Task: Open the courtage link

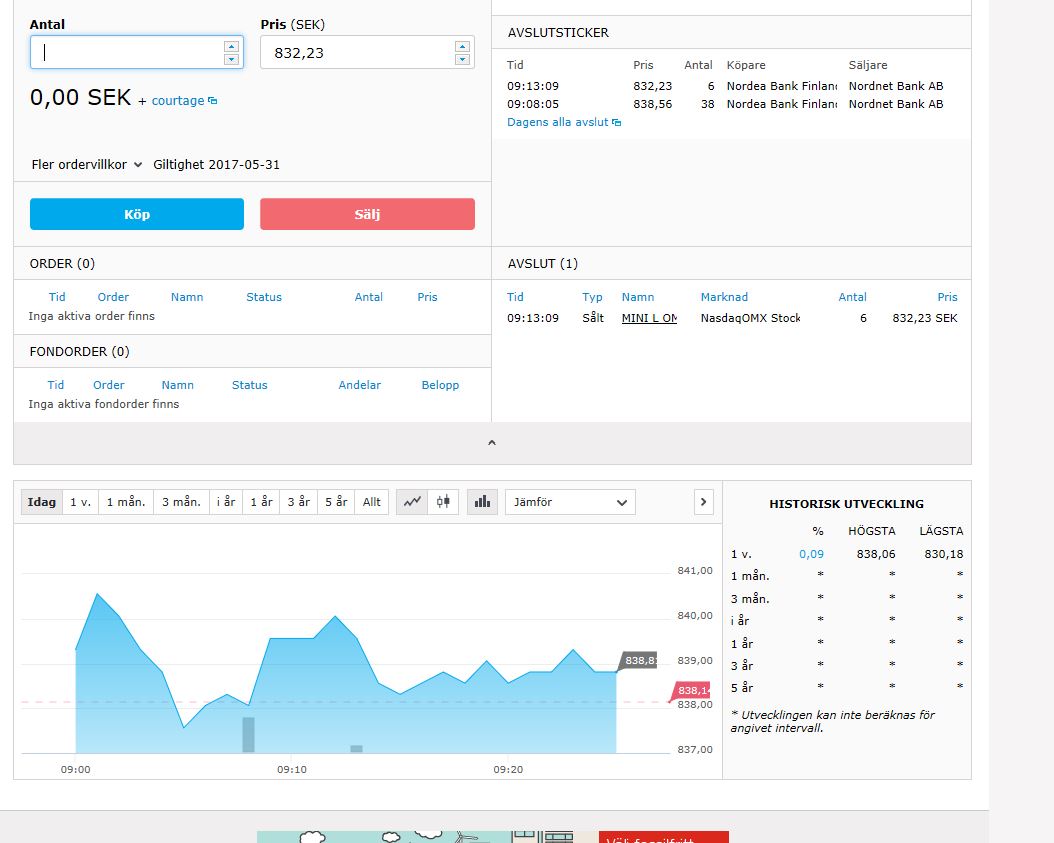Action: (x=179, y=101)
